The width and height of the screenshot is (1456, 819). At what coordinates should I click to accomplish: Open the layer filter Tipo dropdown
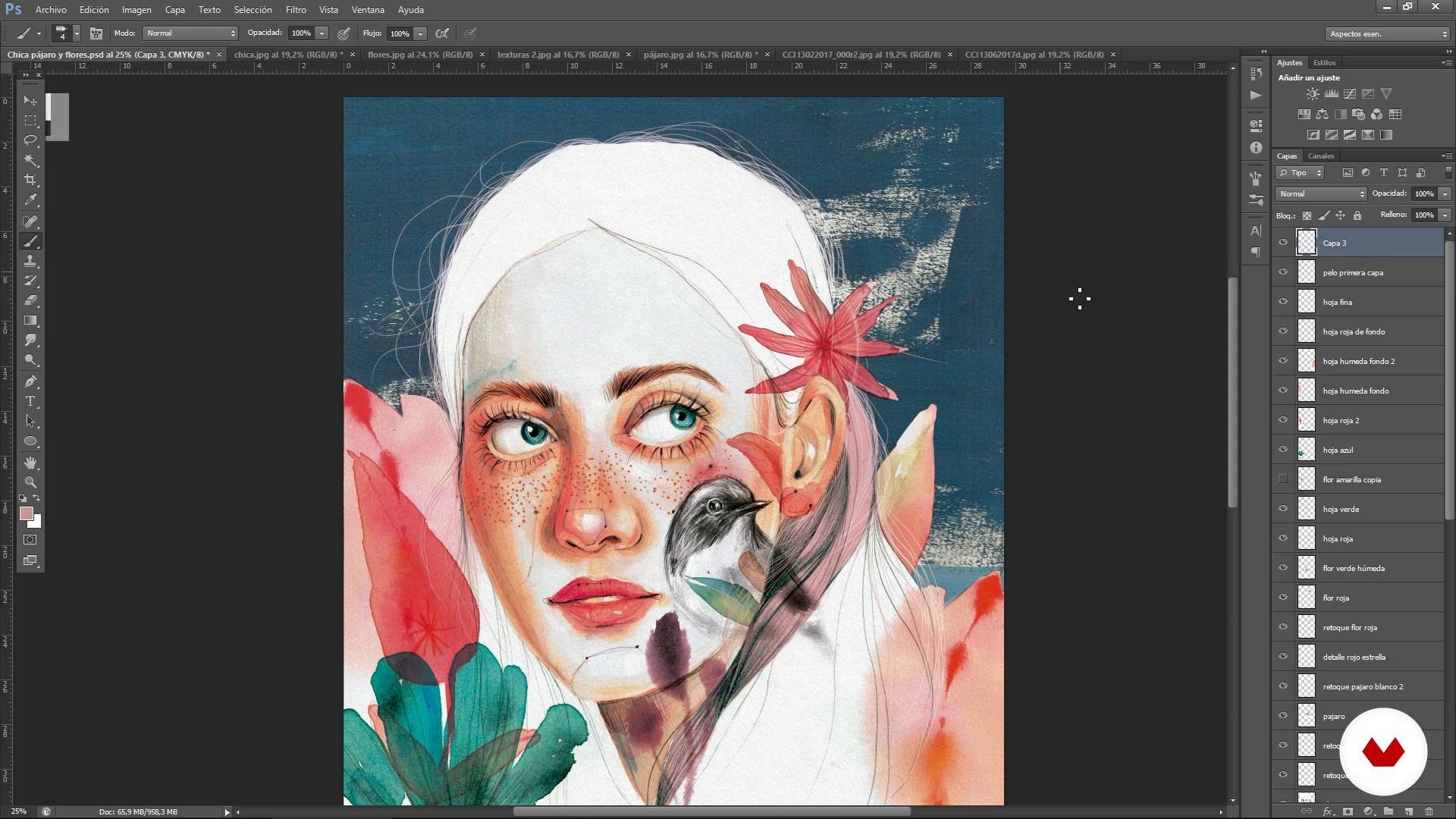[1300, 173]
